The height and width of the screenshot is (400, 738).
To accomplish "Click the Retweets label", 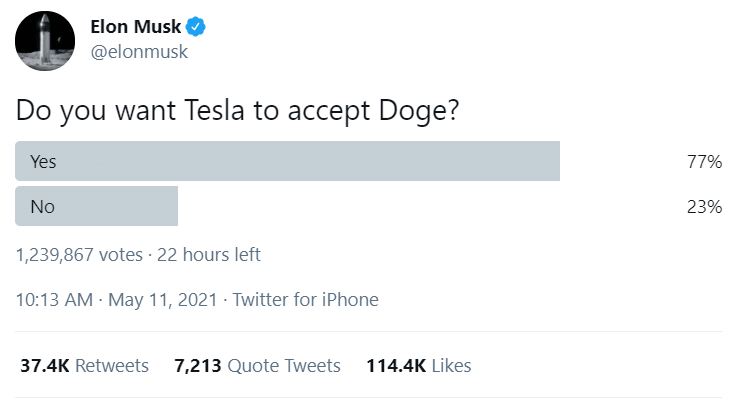I will 112,366.
